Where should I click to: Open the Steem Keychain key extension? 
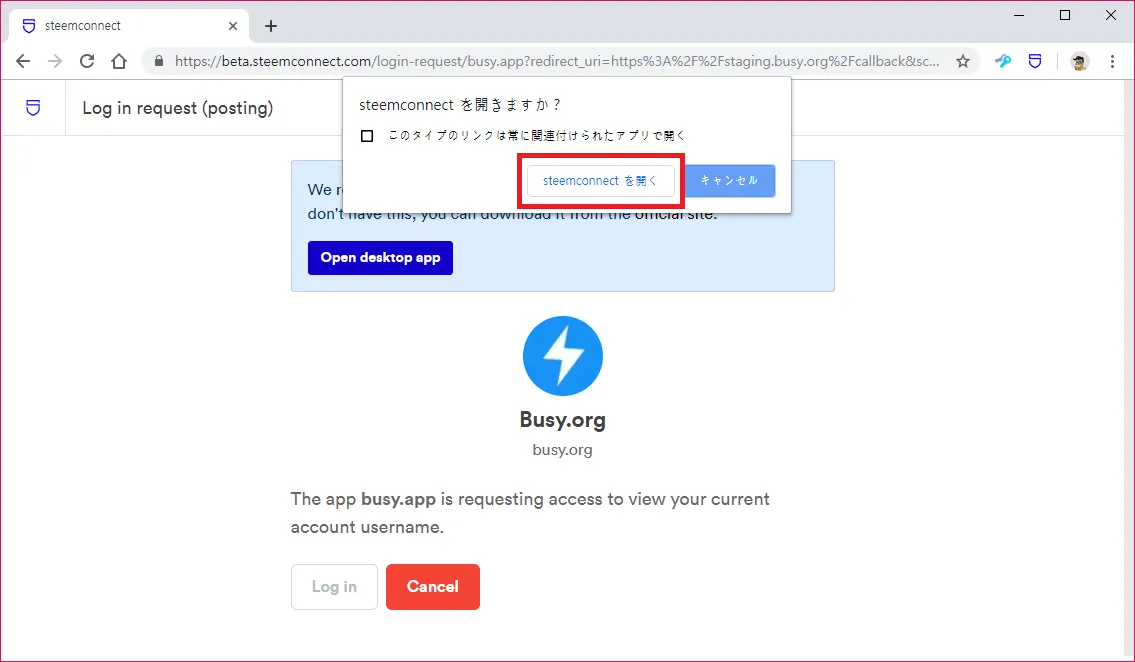(x=1003, y=61)
